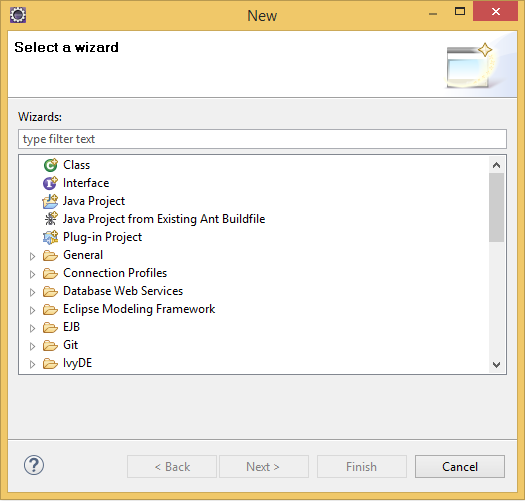Click the Back button
This screenshot has height=501, width=525.
[x=172, y=467]
